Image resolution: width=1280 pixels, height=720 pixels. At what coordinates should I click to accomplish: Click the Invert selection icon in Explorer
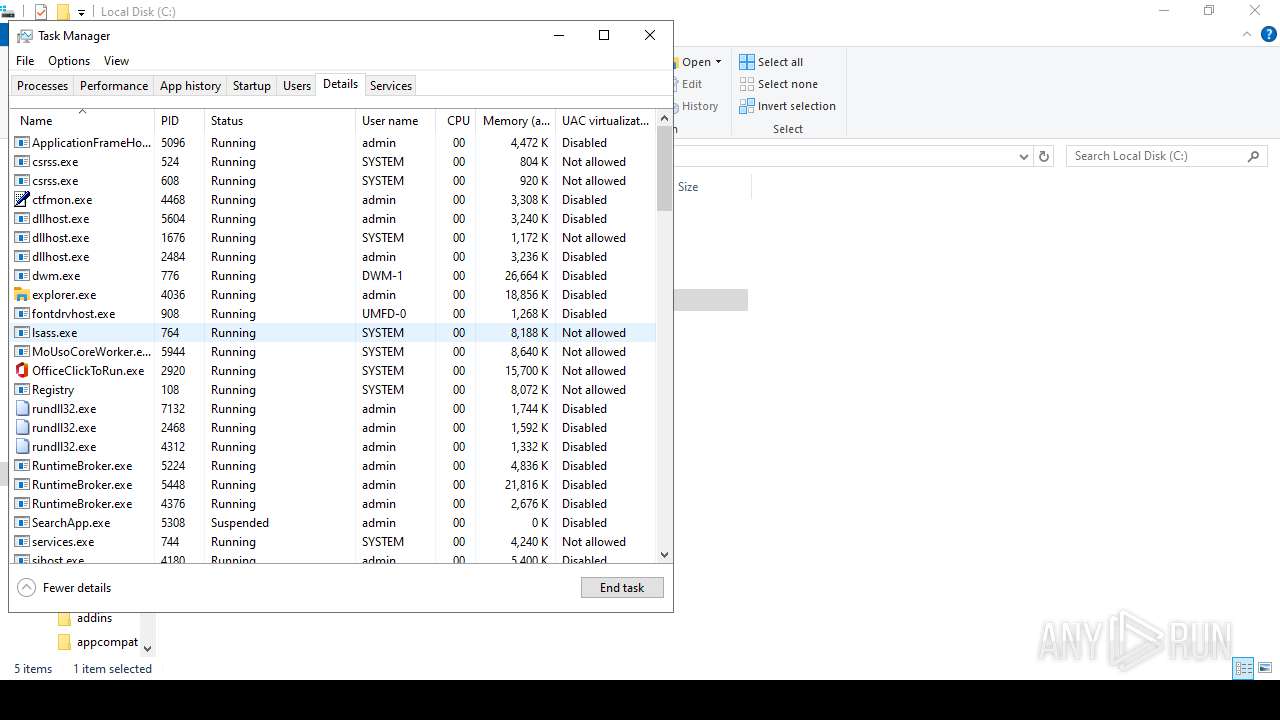(747, 106)
